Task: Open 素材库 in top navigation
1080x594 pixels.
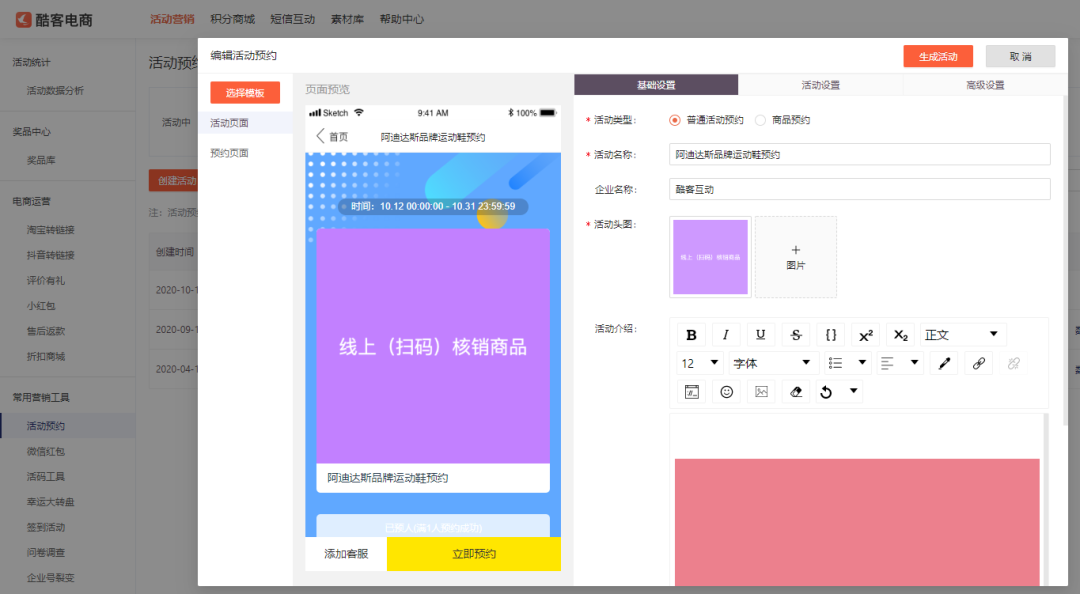Action: [x=347, y=19]
